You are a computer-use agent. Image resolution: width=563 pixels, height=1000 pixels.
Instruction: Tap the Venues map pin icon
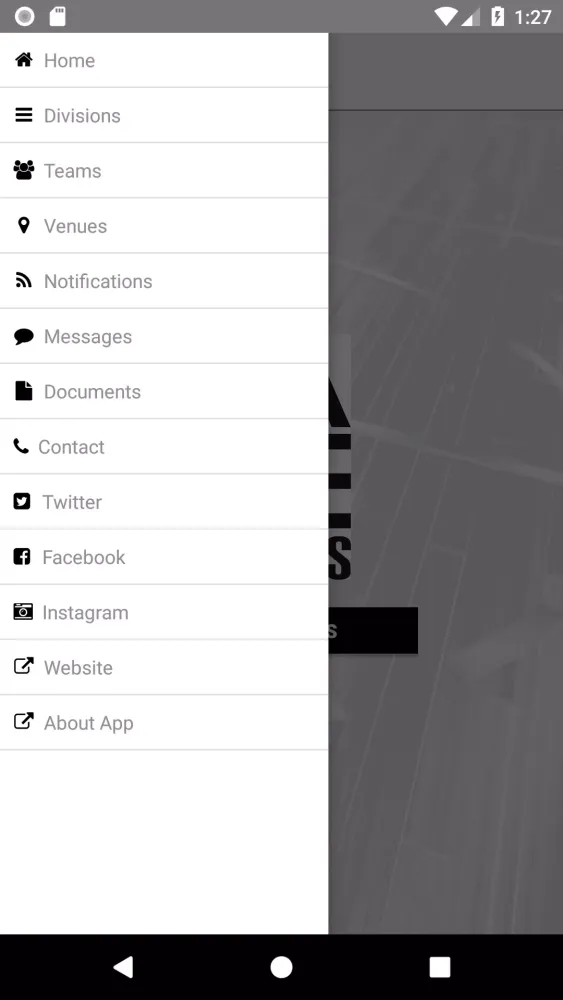24,226
